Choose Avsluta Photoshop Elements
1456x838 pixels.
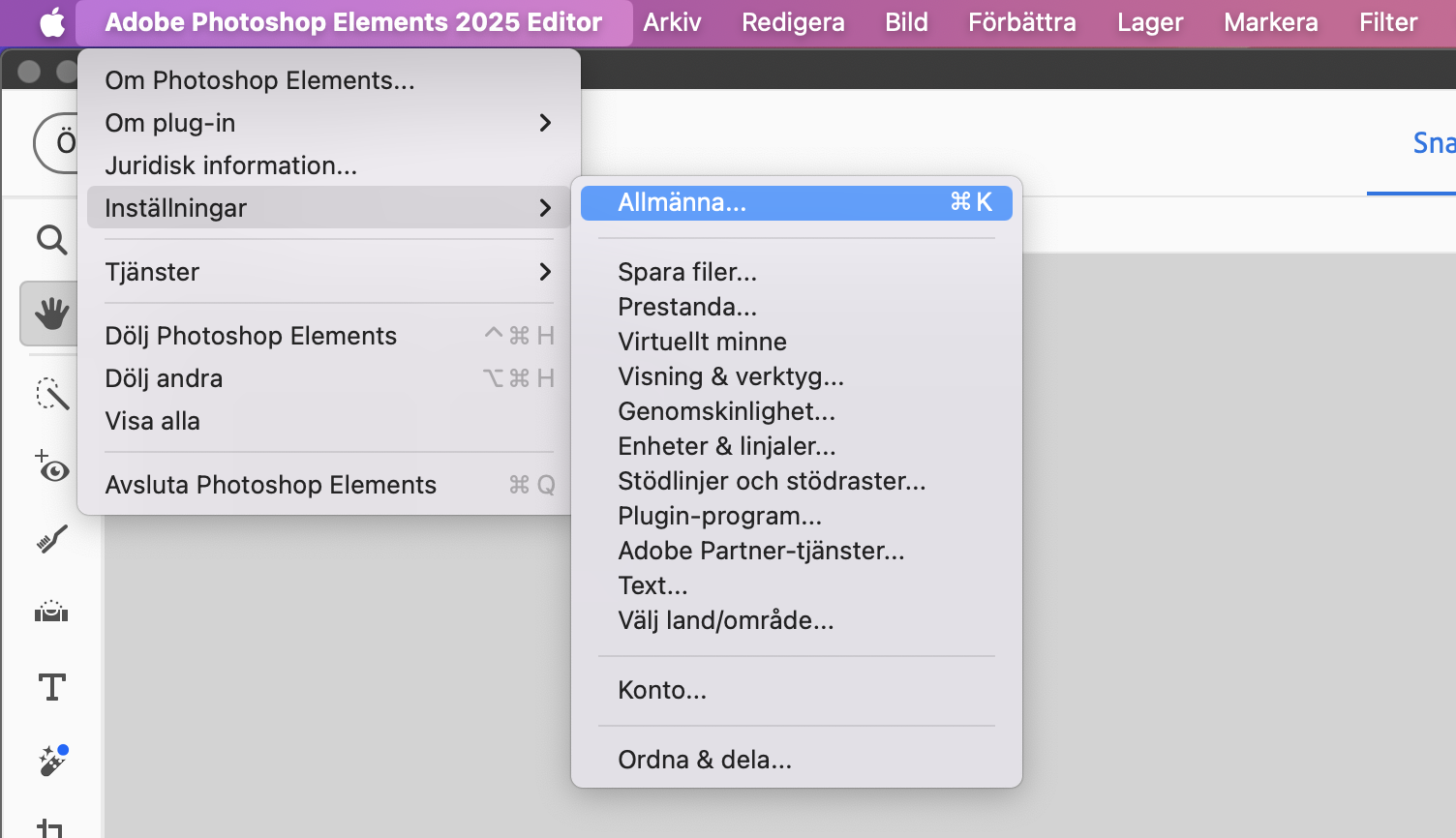tap(328, 485)
